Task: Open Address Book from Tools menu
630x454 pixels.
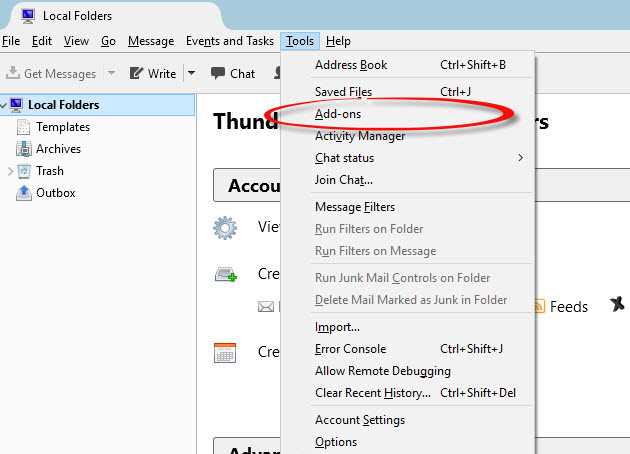Action: (351, 65)
